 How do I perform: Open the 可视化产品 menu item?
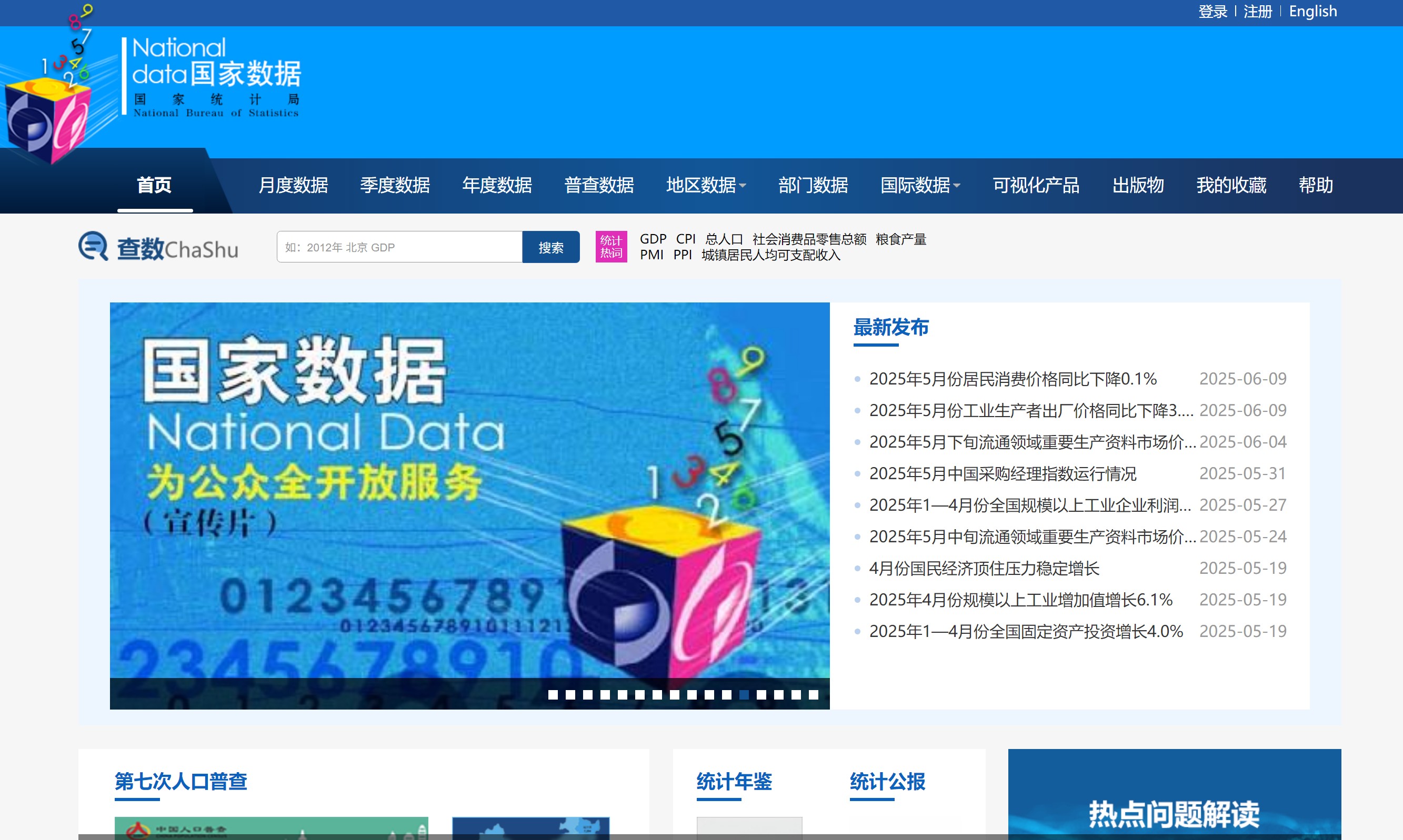pyautogui.click(x=1036, y=185)
